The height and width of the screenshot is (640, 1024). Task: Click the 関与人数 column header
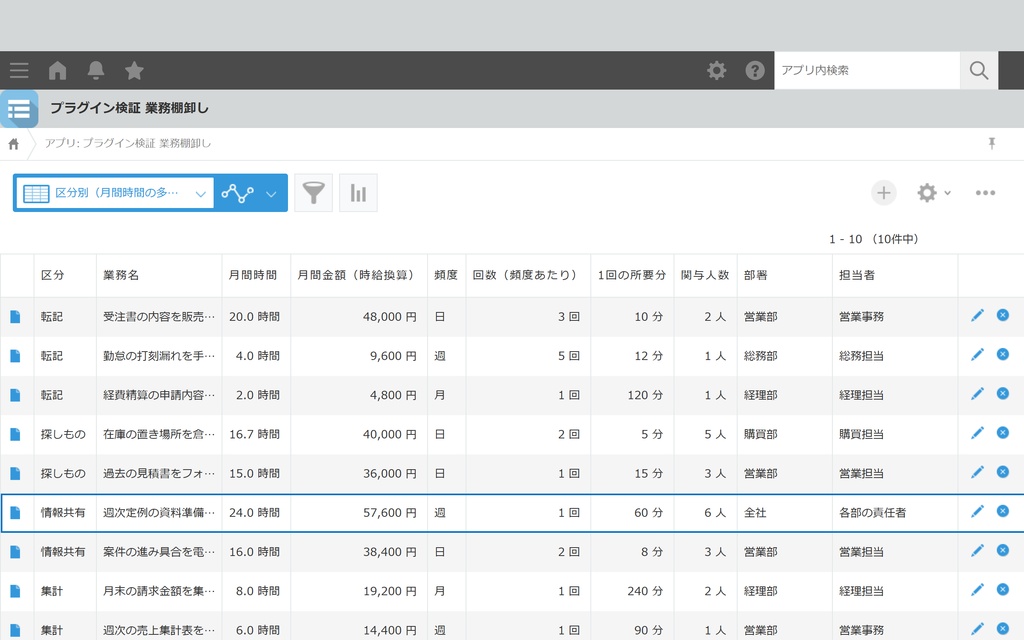[x=705, y=275]
